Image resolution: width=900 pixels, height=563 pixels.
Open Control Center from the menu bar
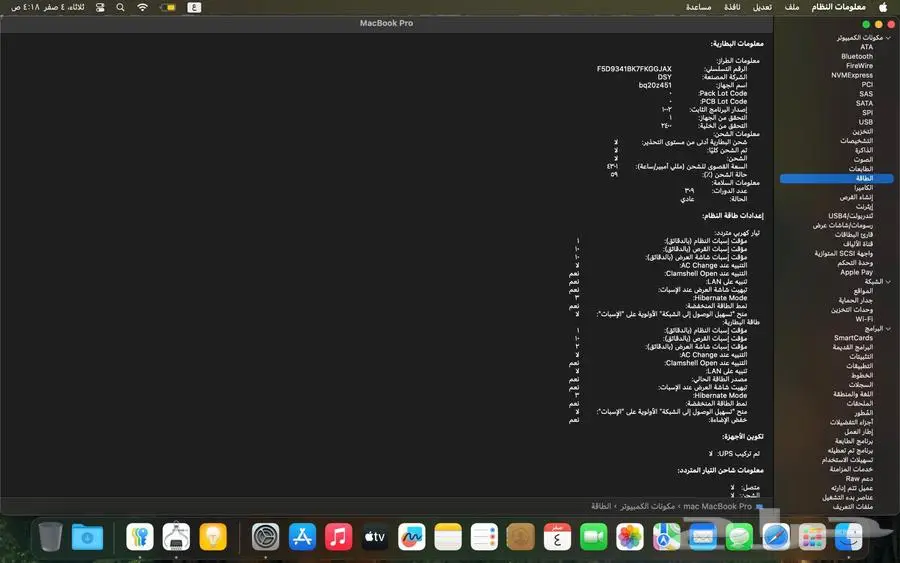click(x=100, y=7)
